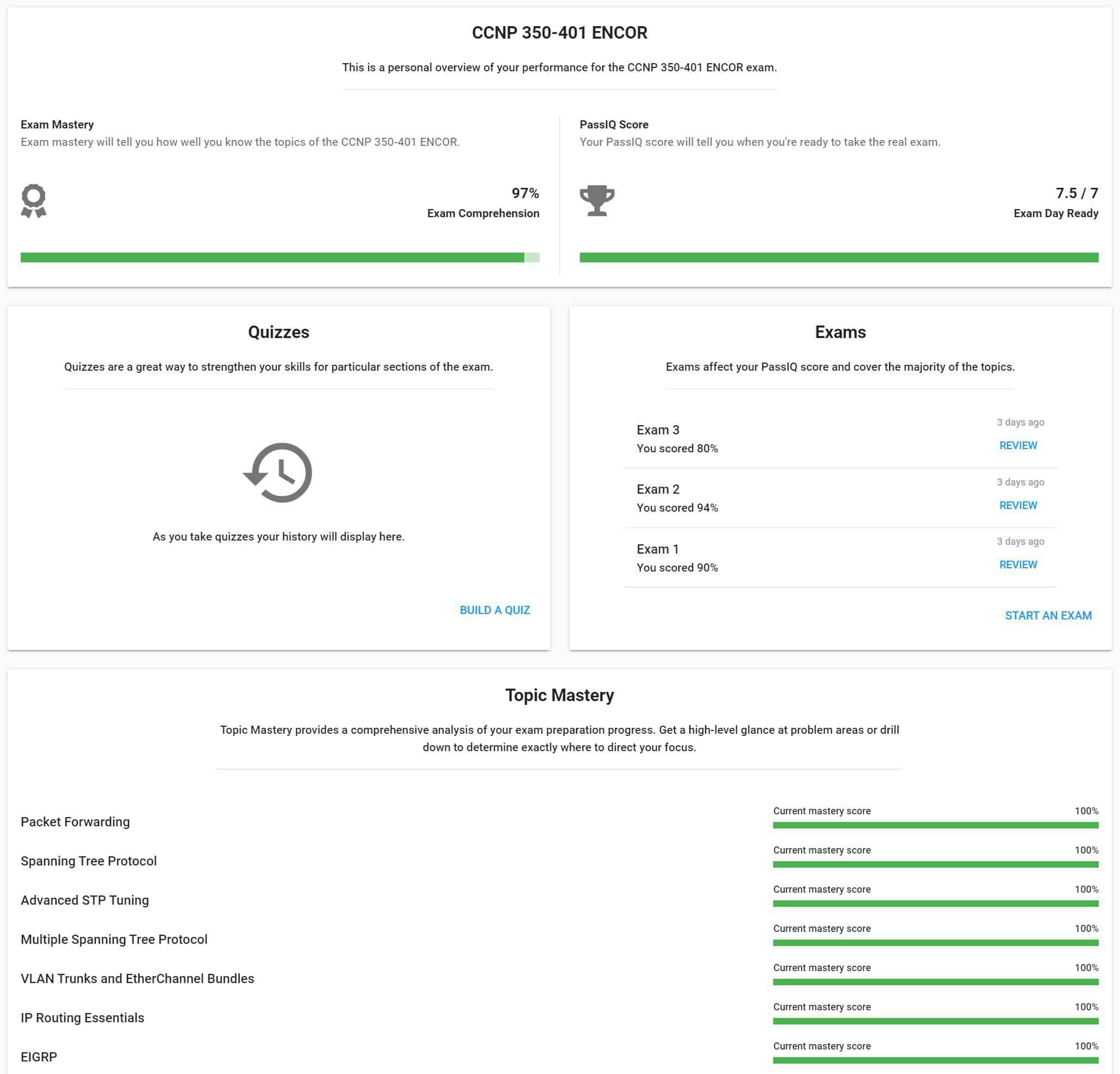The height and width of the screenshot is (1074, 1120).
Task: Expand the Spanning Tree Protocol topic
Action: 89,861
